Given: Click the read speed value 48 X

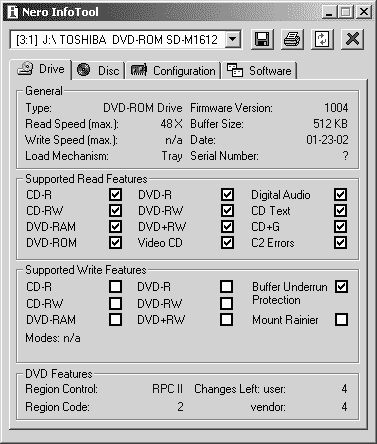Looking at the screenshot, I should point(171,124).
